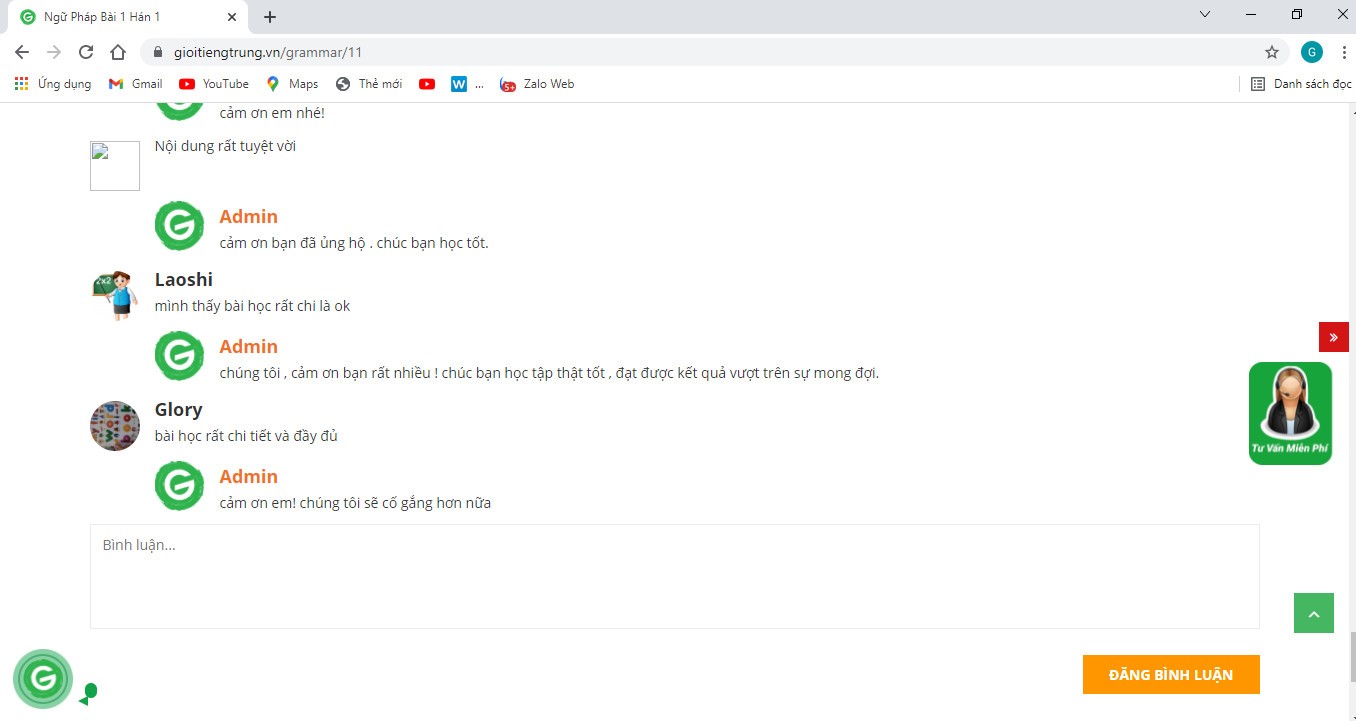This screenshot has width=1356, height=721.
Task: Open the green G chat bubble widget
Action: coord(43,679)
